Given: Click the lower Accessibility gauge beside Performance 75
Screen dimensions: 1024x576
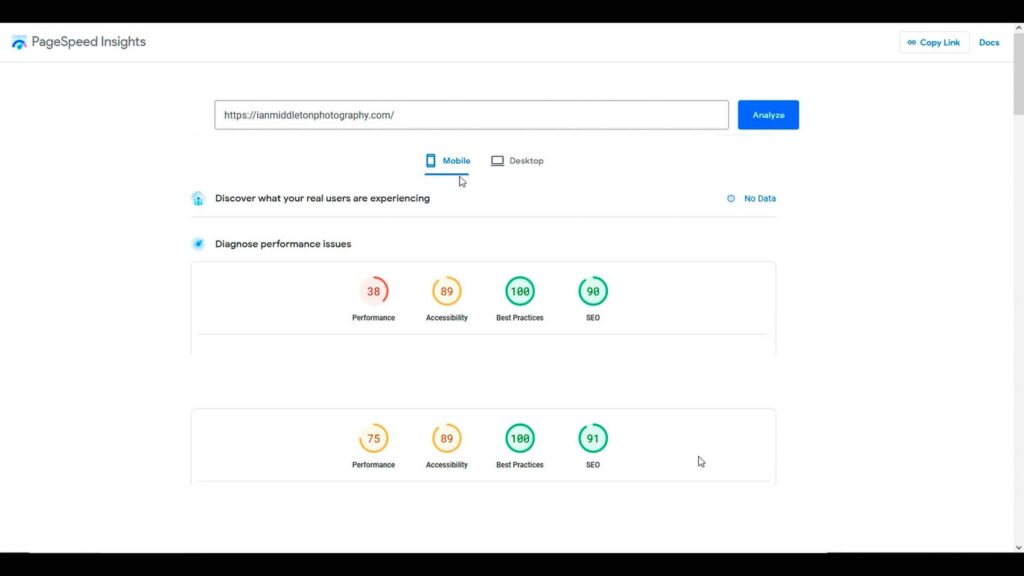Looking at the screenshot, I should 447,438.
